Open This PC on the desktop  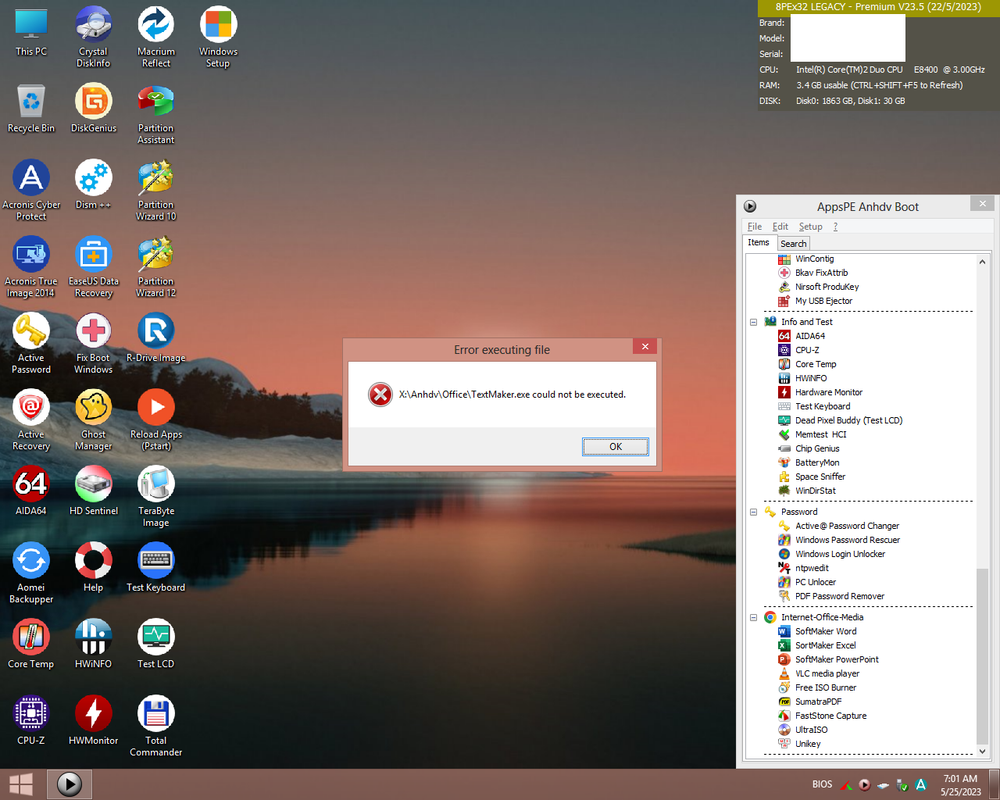(x=31, y=31)
